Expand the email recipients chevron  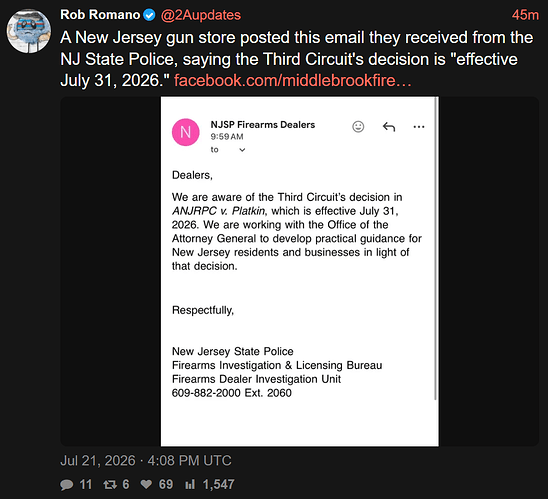pyautogui.click(x=242, y=150)
